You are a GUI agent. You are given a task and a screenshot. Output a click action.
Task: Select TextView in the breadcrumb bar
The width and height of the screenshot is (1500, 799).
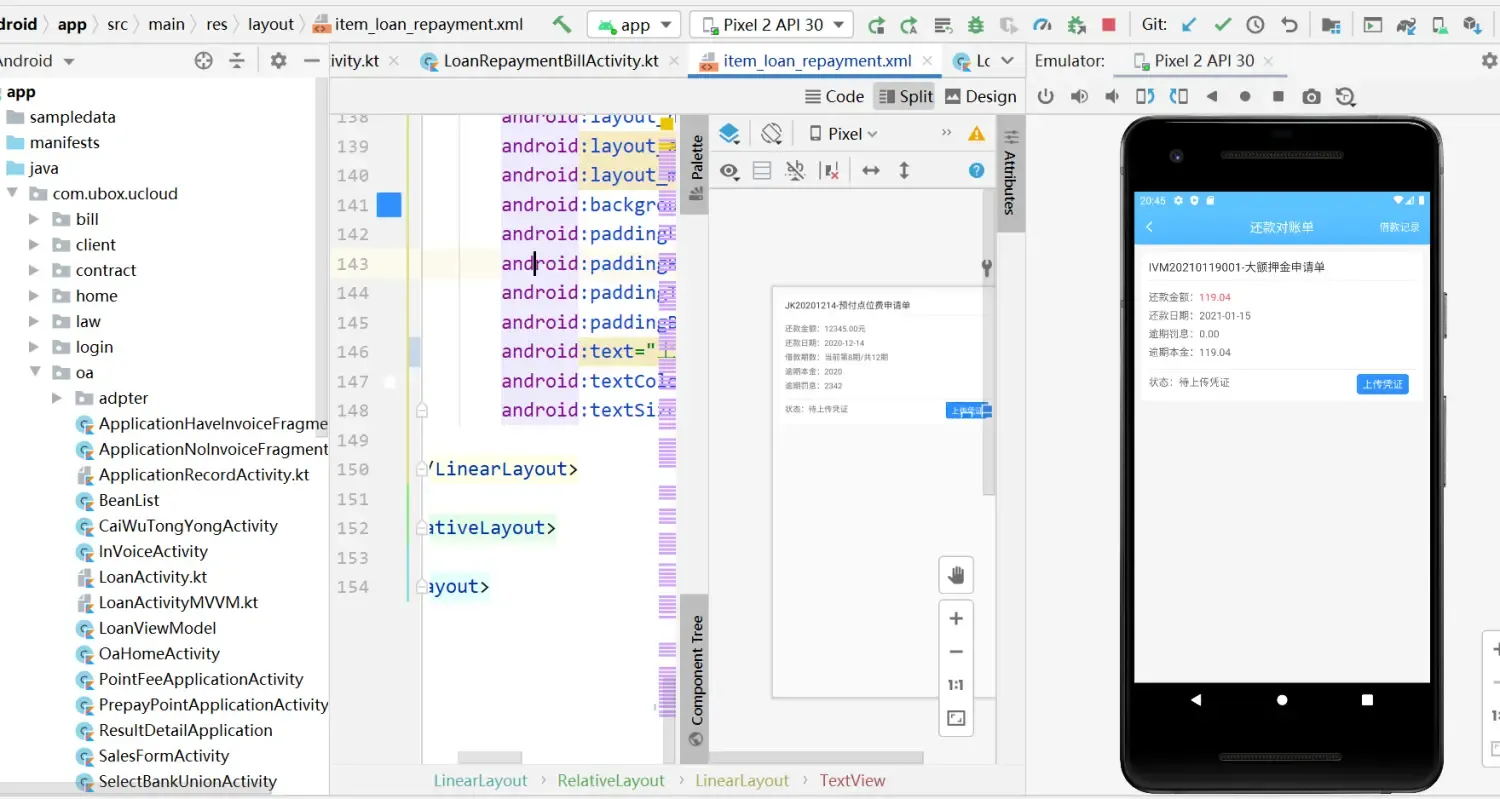pyautogui.click(x=851, y=780)
